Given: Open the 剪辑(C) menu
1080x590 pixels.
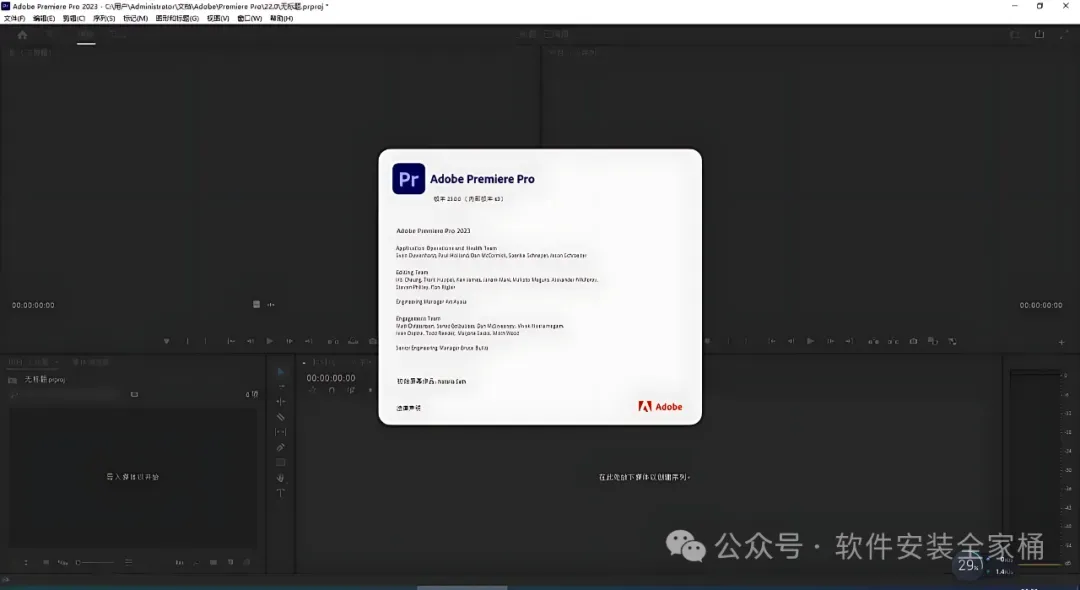Looking at the screenshot, I should [74, 19].
